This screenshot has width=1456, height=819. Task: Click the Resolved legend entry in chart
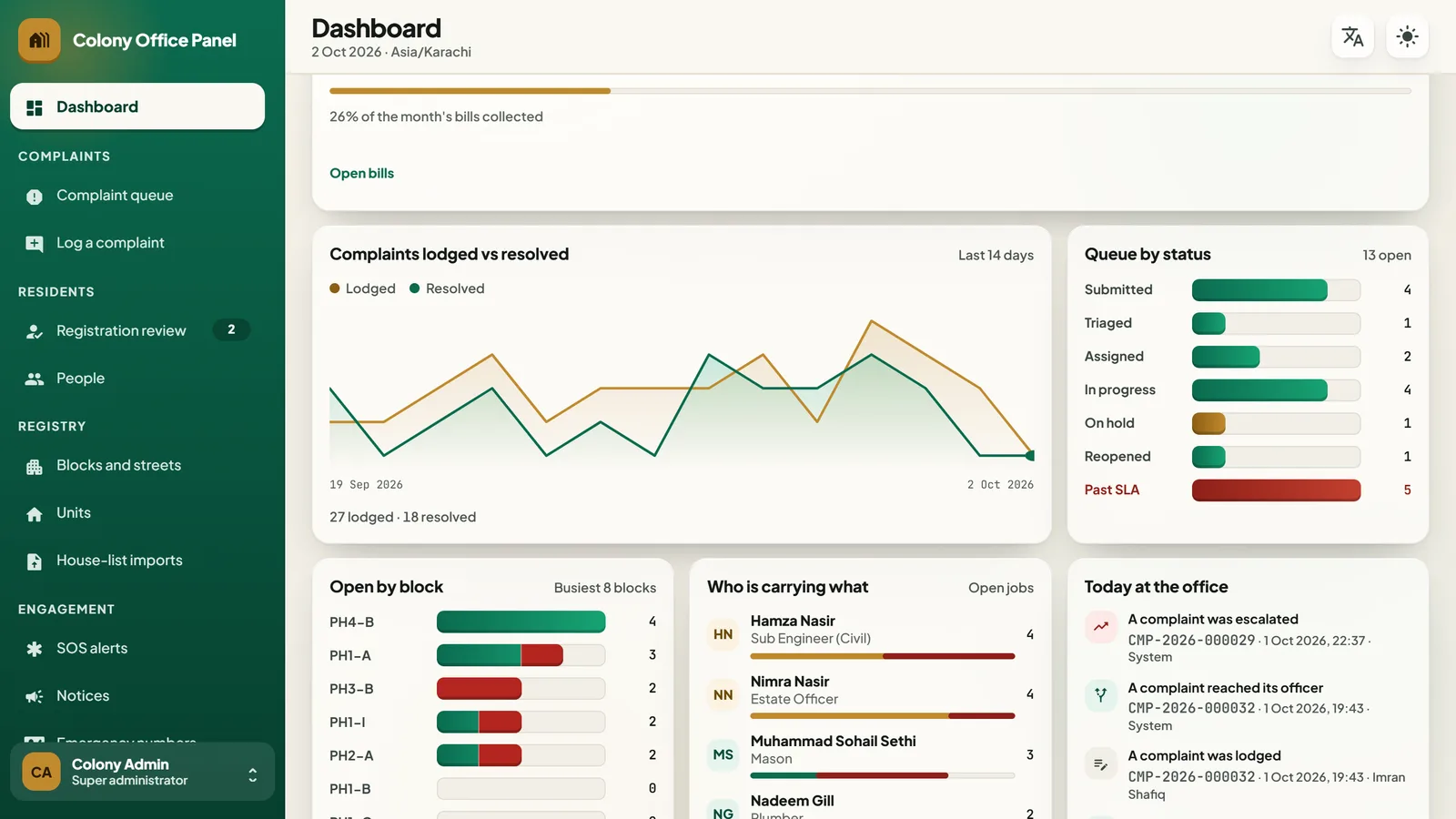447,288
